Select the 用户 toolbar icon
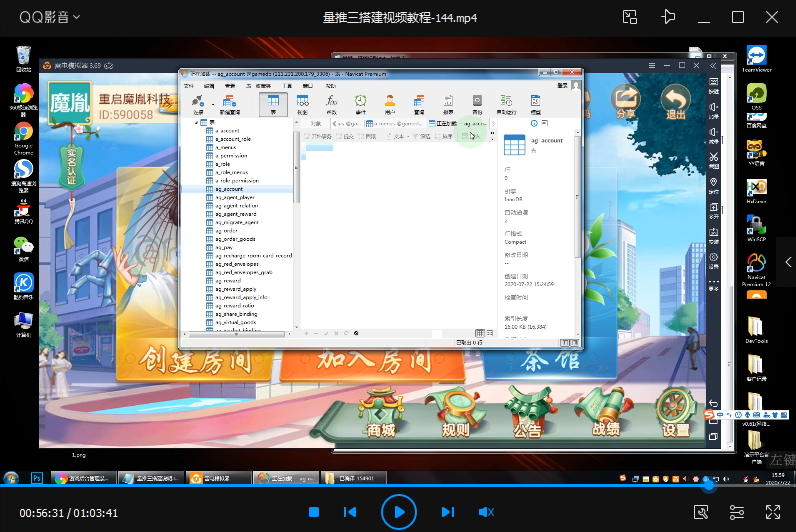This screenshot has height=532, width=796. click(389, 104)
